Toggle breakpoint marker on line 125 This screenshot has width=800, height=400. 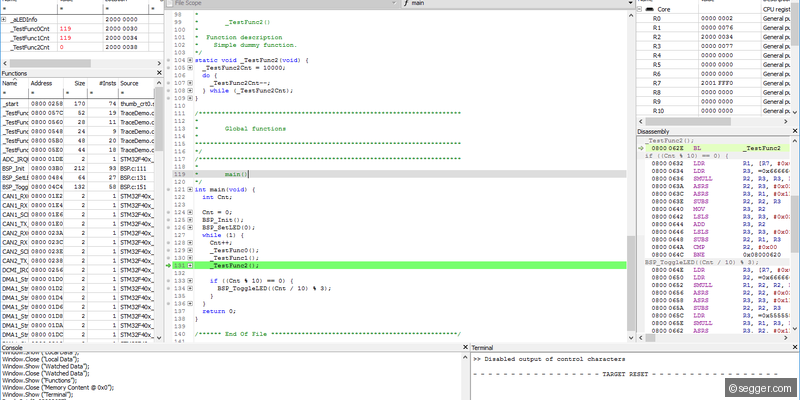(168, 220)
